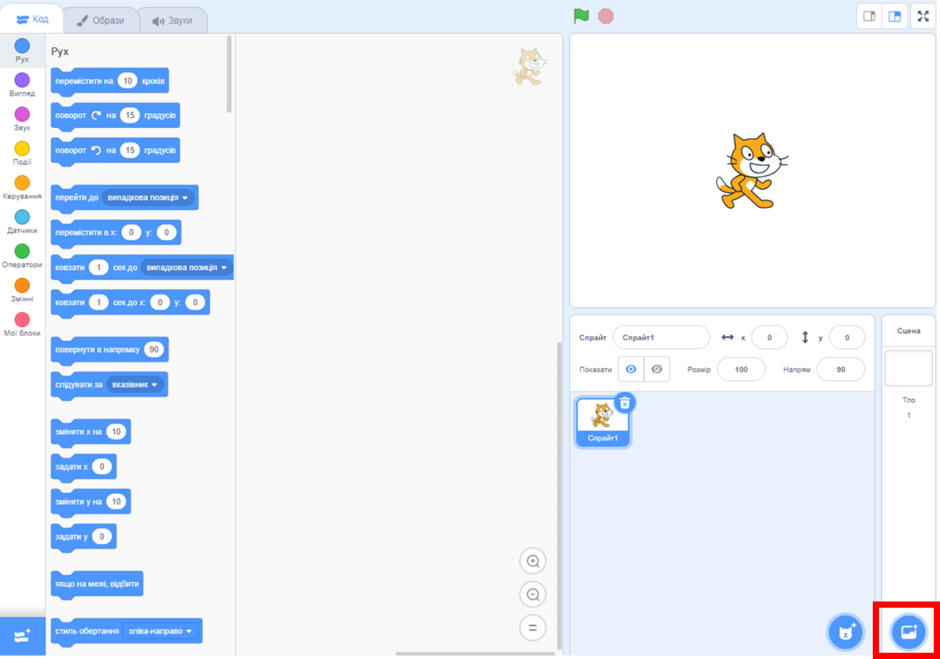Screen dimensions: 940x659
Task: Open the add extension button
Action: click(x=22, y=636)
